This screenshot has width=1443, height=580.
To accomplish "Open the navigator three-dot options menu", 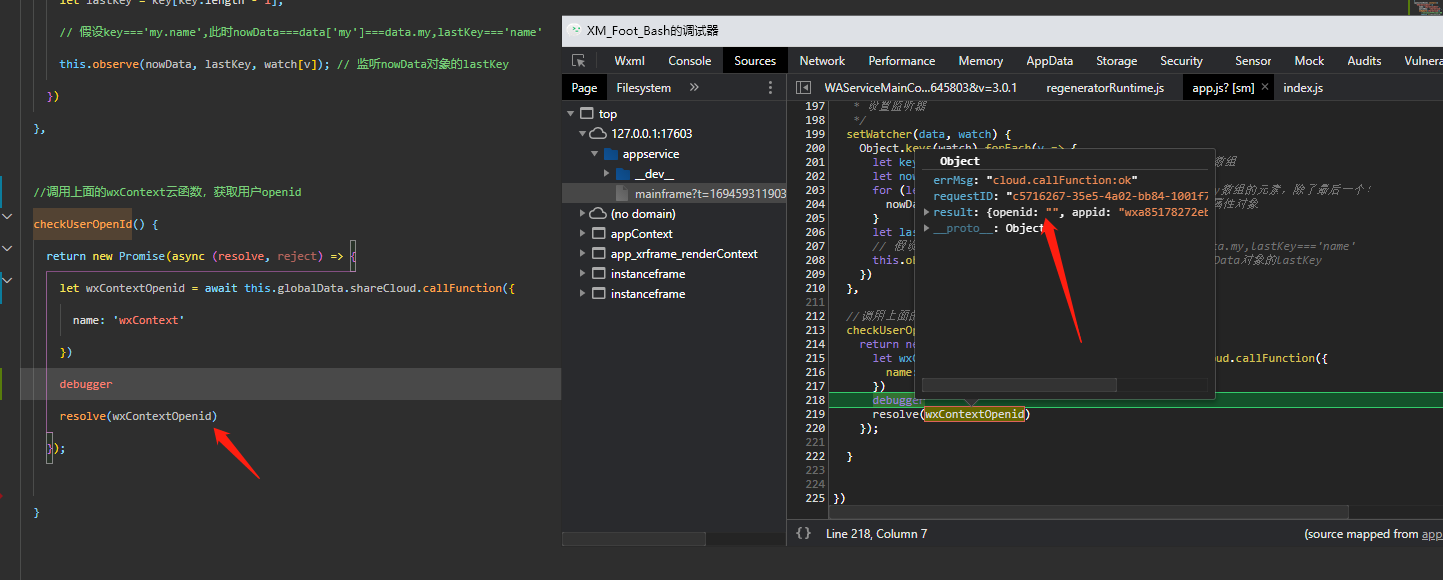I will [770, 88].
